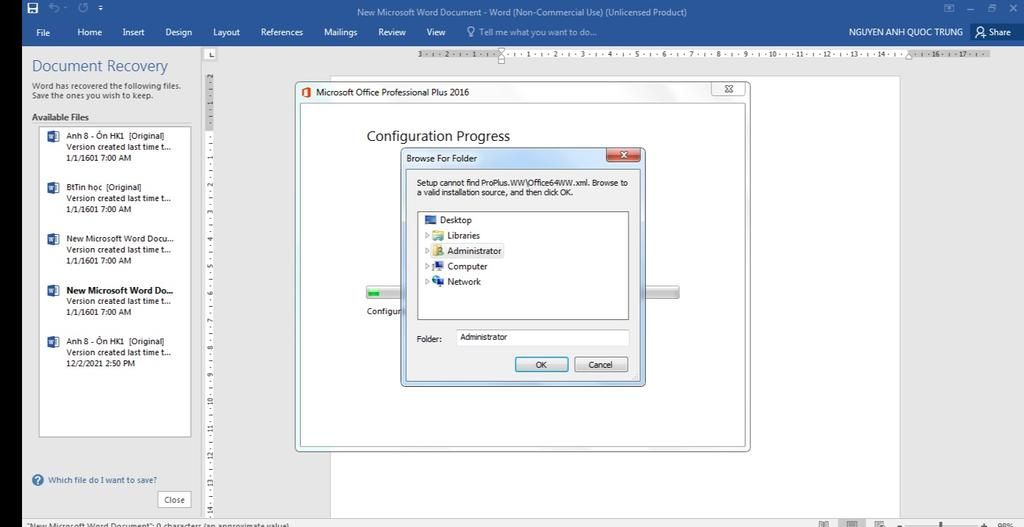Viewport: 1024px width, 527px height.
Task: Switch to the Layout tab
Action: [x=226, y=32]
